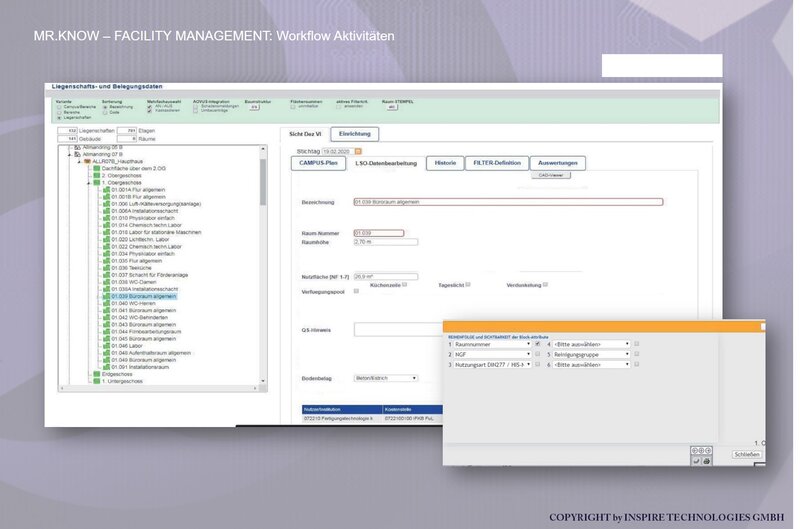
Task: Select the Code sorting radio button
Action: 105,113
